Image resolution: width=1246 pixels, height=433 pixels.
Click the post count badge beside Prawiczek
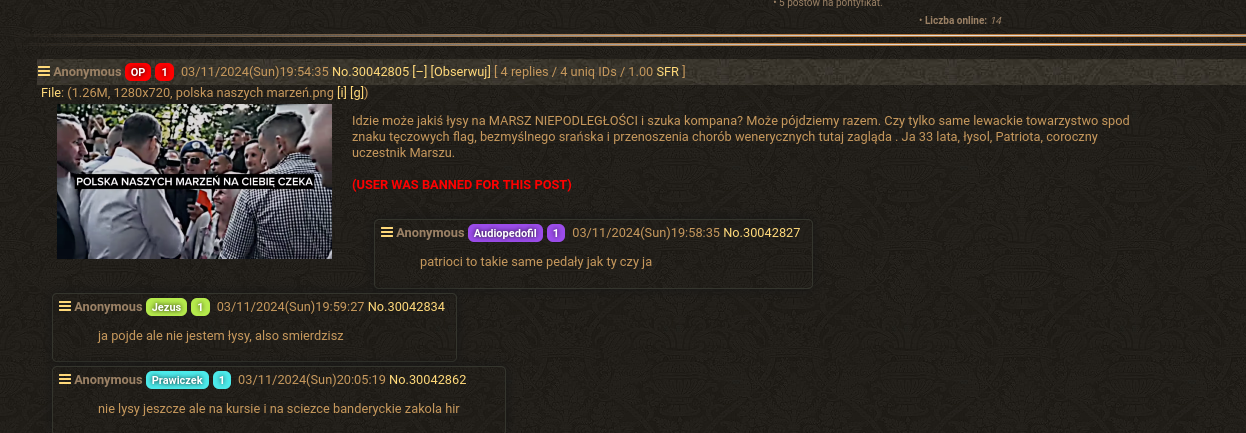point(222,380)
